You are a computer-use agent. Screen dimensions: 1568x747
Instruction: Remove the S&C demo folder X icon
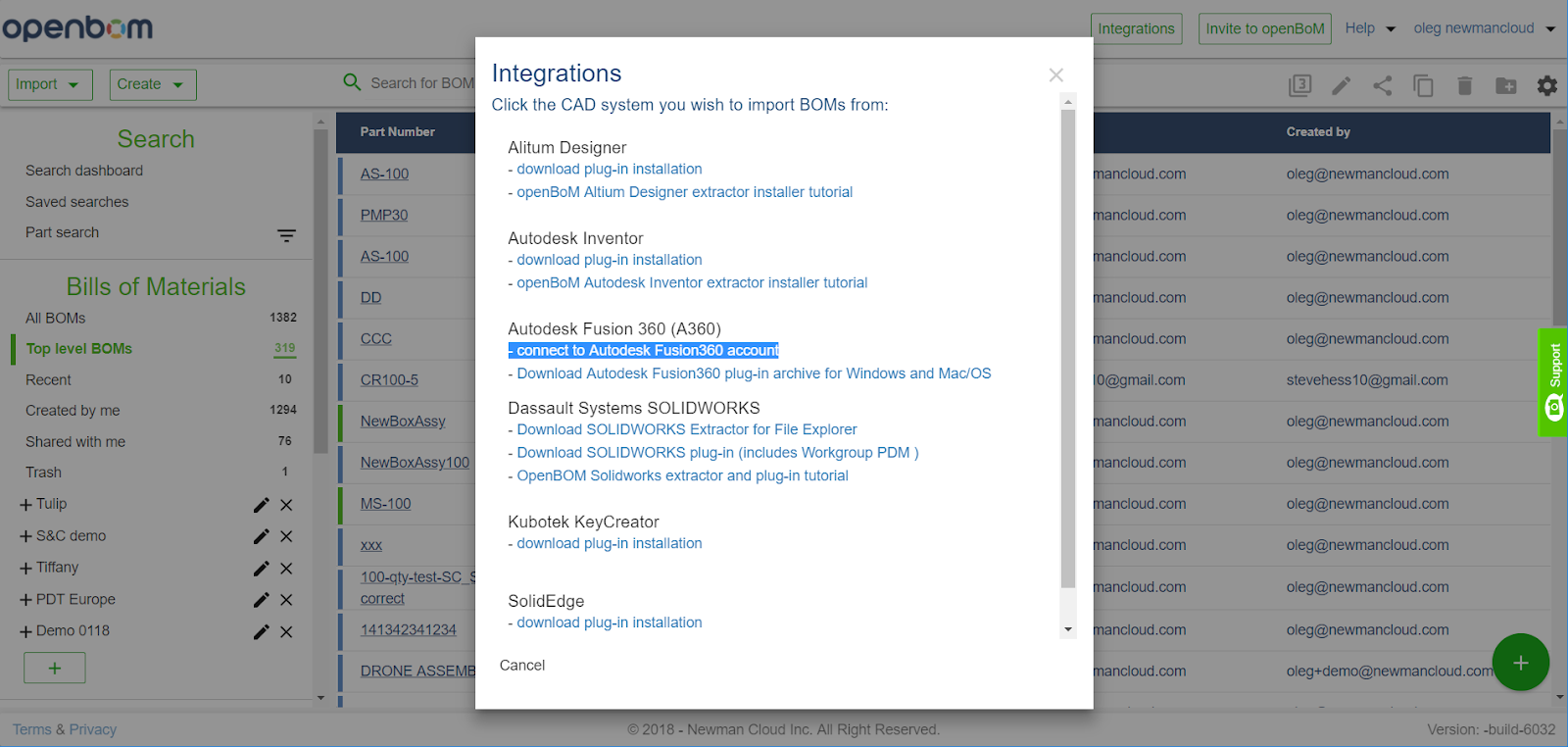(x=286, y=536)
